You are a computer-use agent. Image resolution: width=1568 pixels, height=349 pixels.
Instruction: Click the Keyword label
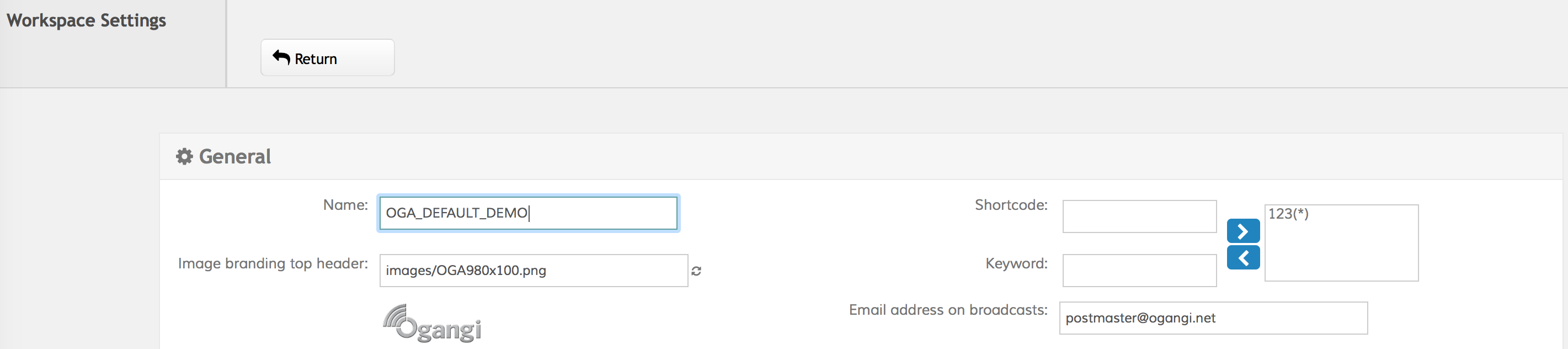pos(1016,264)
